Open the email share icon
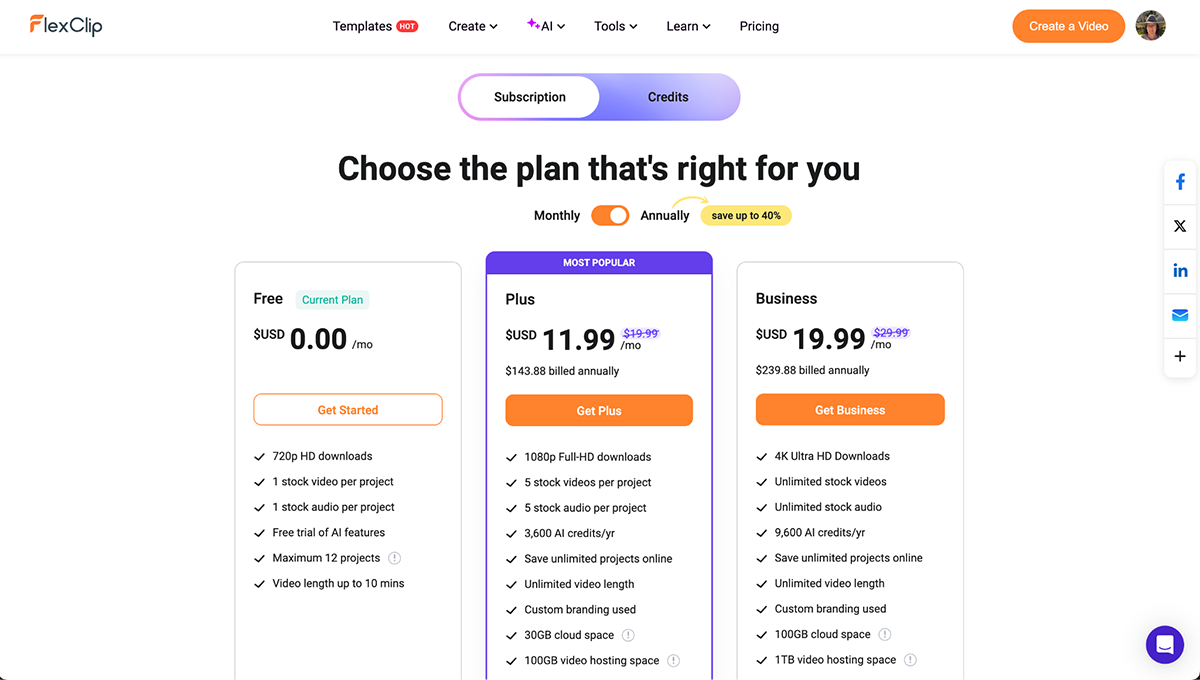The height and width of the screenshot is (680, 1200). pos(1180,314)
